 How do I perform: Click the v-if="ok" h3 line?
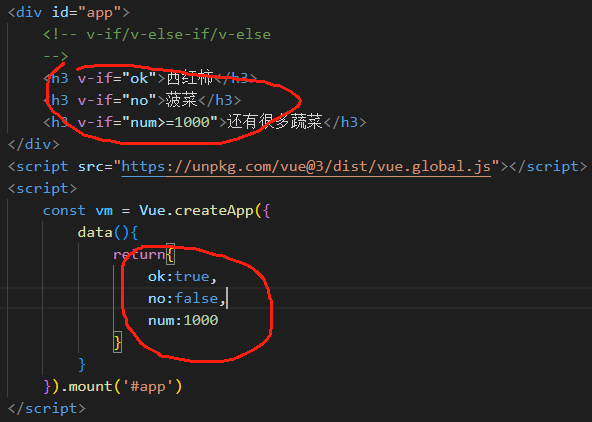pos(150,78)
